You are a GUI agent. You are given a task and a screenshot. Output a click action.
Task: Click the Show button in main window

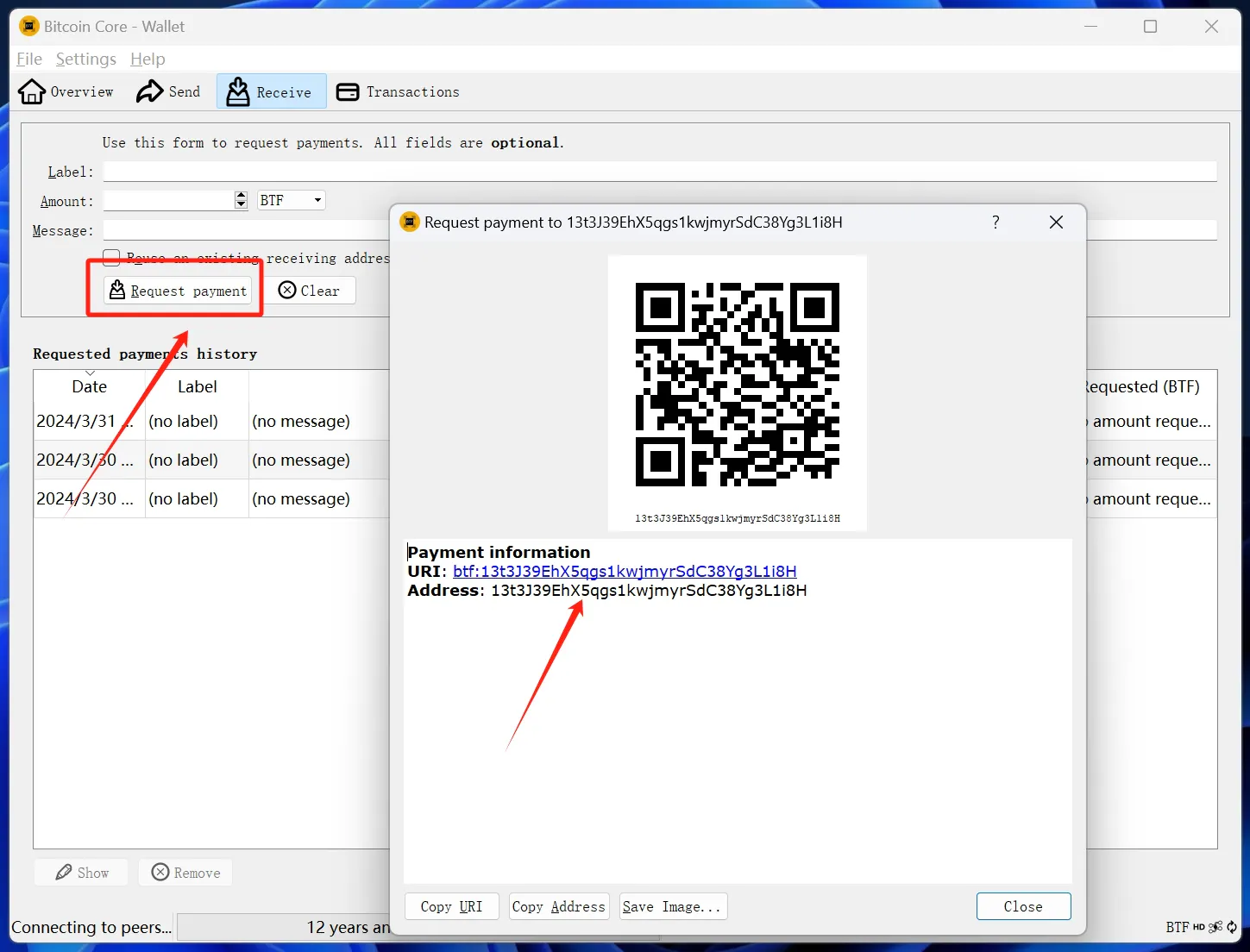(x=81, y=873)
